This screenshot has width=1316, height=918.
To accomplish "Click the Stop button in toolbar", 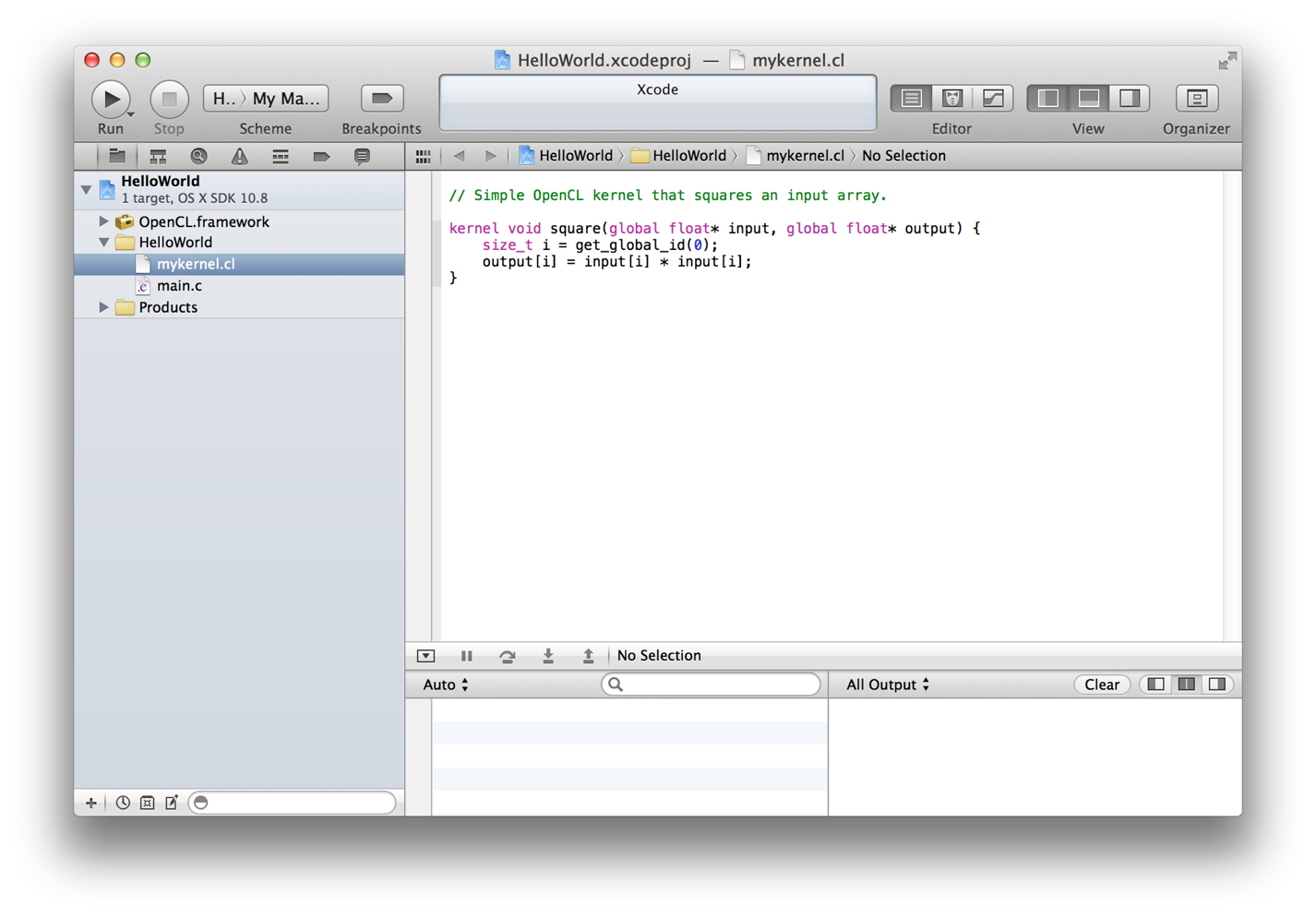I will click(169, 99).
